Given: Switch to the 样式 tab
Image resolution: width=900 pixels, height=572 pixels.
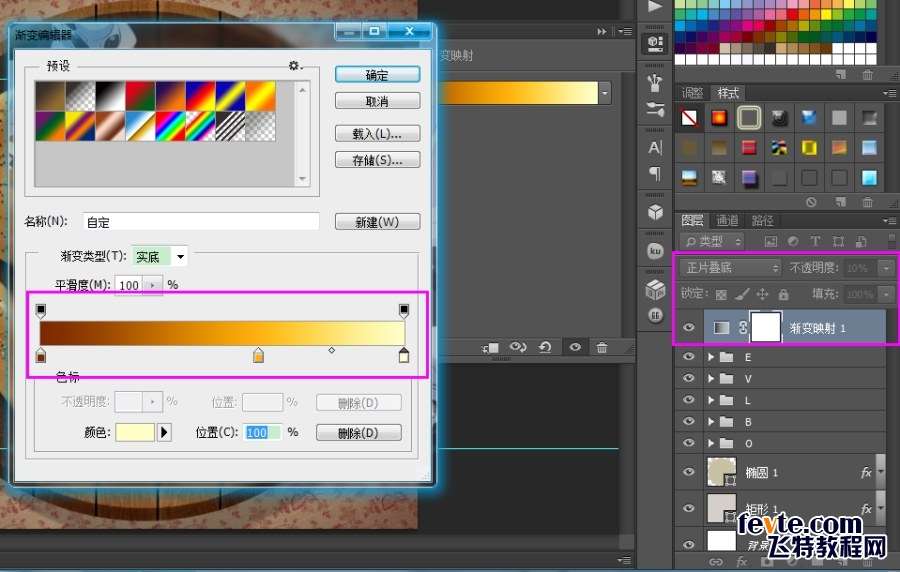Looking at the screenshot, I should pyautogui.click(x=728, y=92).
